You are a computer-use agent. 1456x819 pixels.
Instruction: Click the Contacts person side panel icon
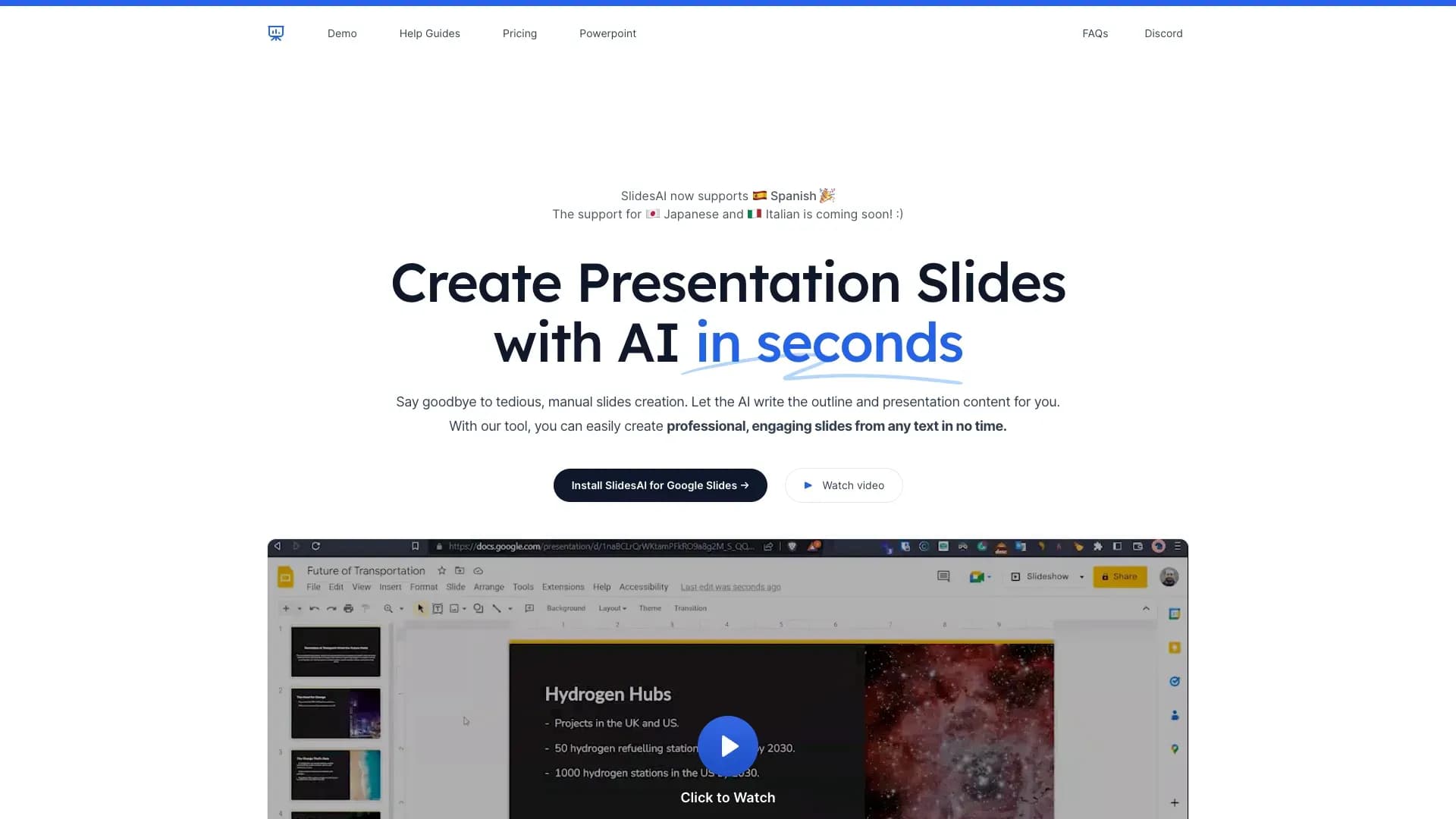tap(1175, 715)
